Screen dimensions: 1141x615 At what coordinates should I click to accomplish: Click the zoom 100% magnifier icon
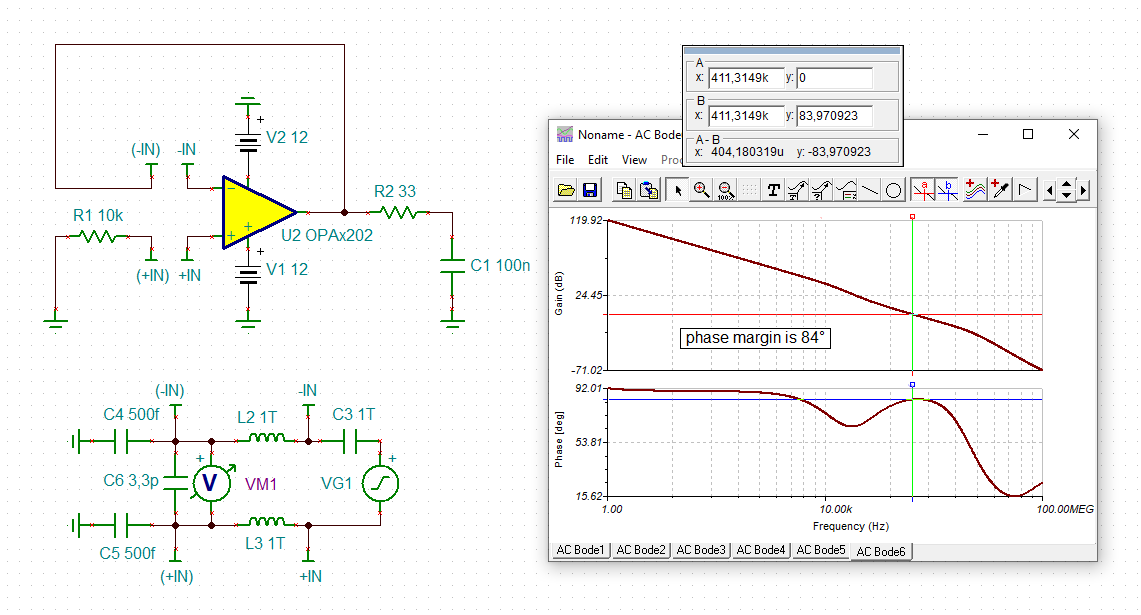coord(725,191)
